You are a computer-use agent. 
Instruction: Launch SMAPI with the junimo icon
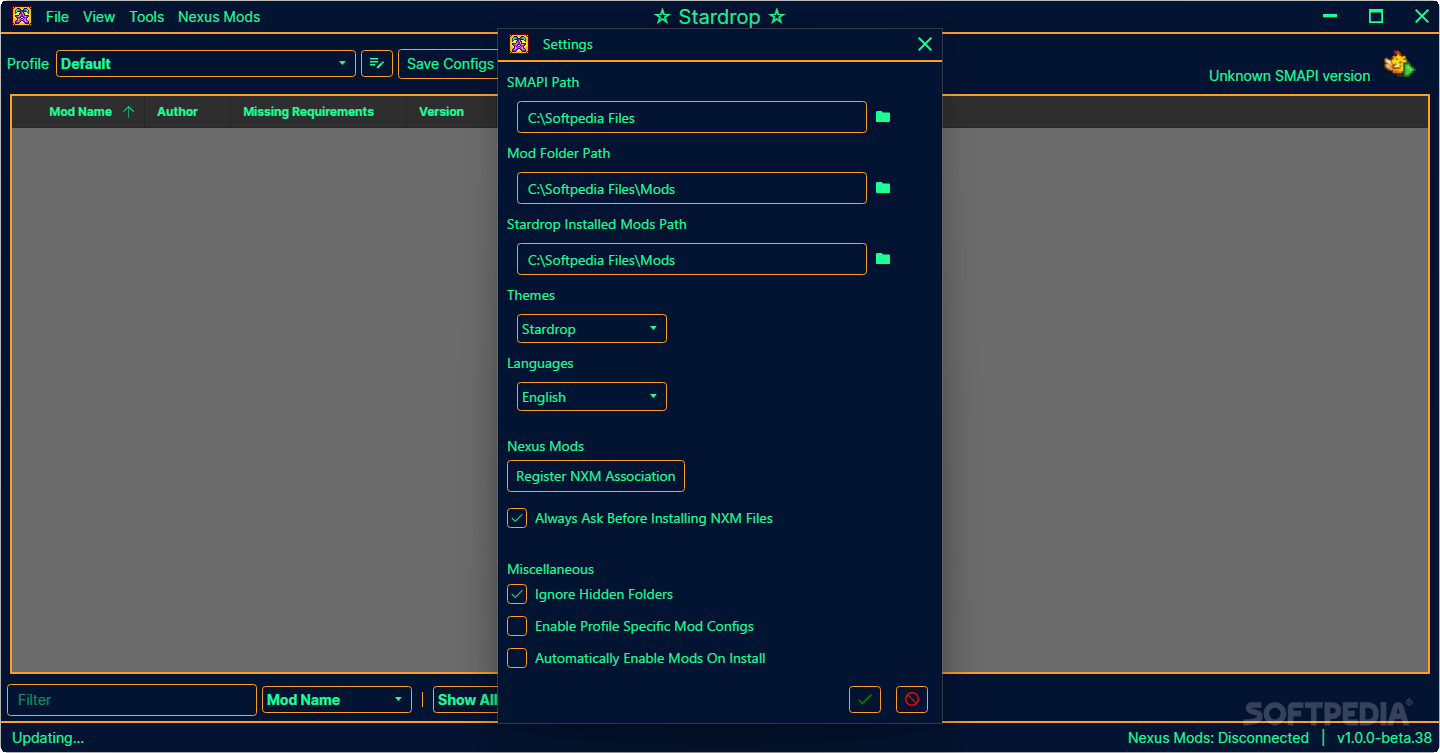(x=1399, y=66)
